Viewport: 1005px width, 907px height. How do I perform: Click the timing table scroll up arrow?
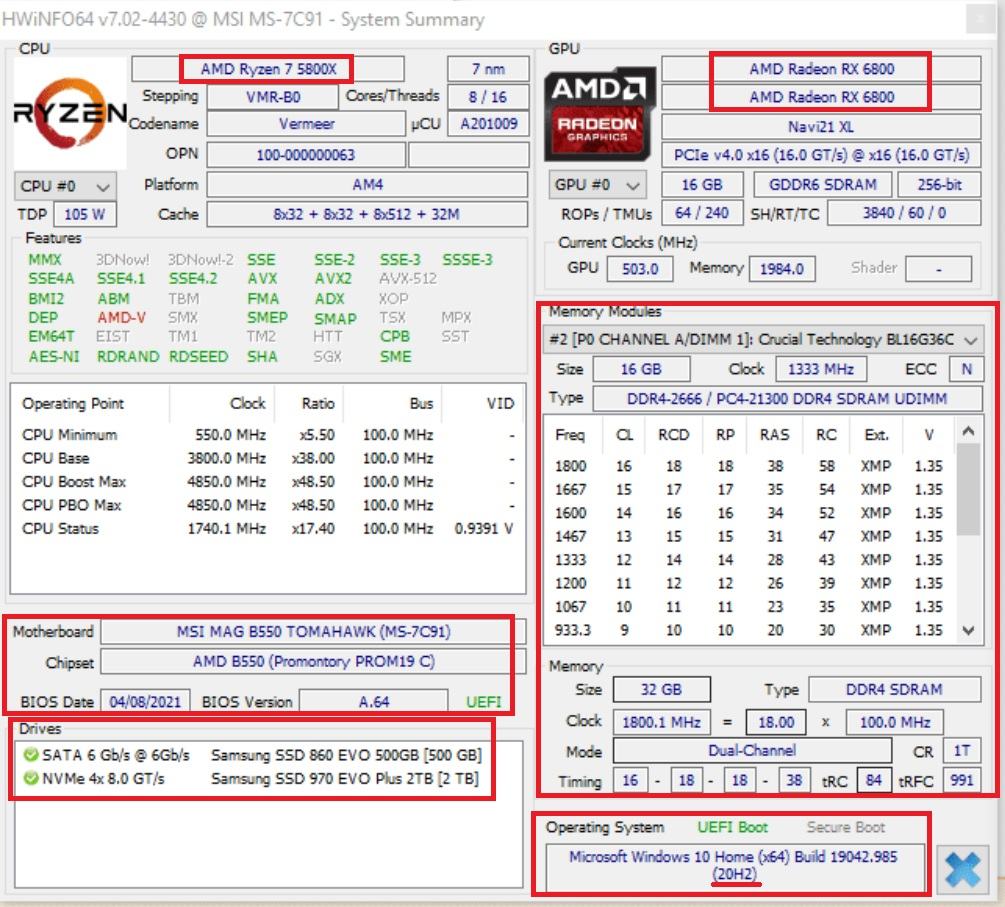(x=968, y=431)
